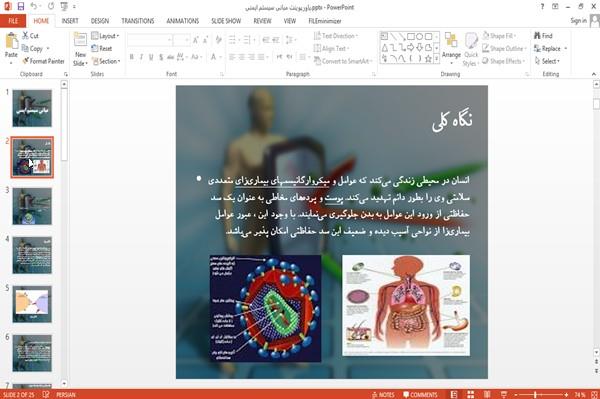Toggle Italic formatting

(141, 57)
